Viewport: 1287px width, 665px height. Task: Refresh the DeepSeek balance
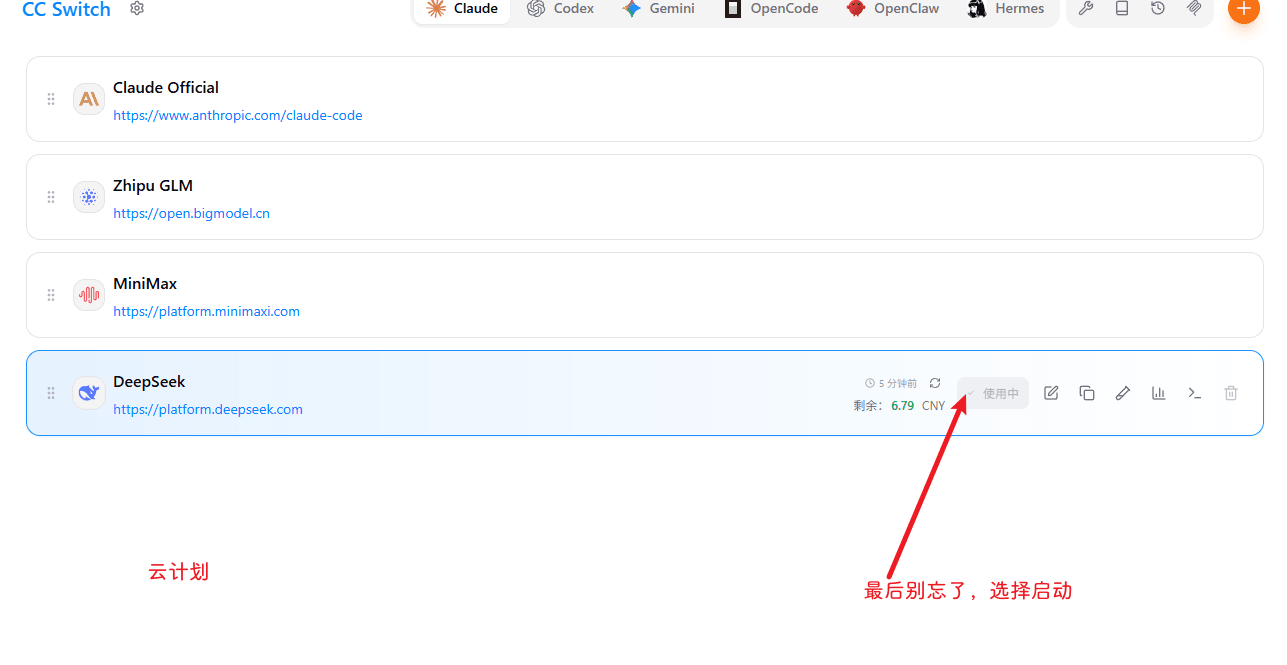tap(935, 383)
